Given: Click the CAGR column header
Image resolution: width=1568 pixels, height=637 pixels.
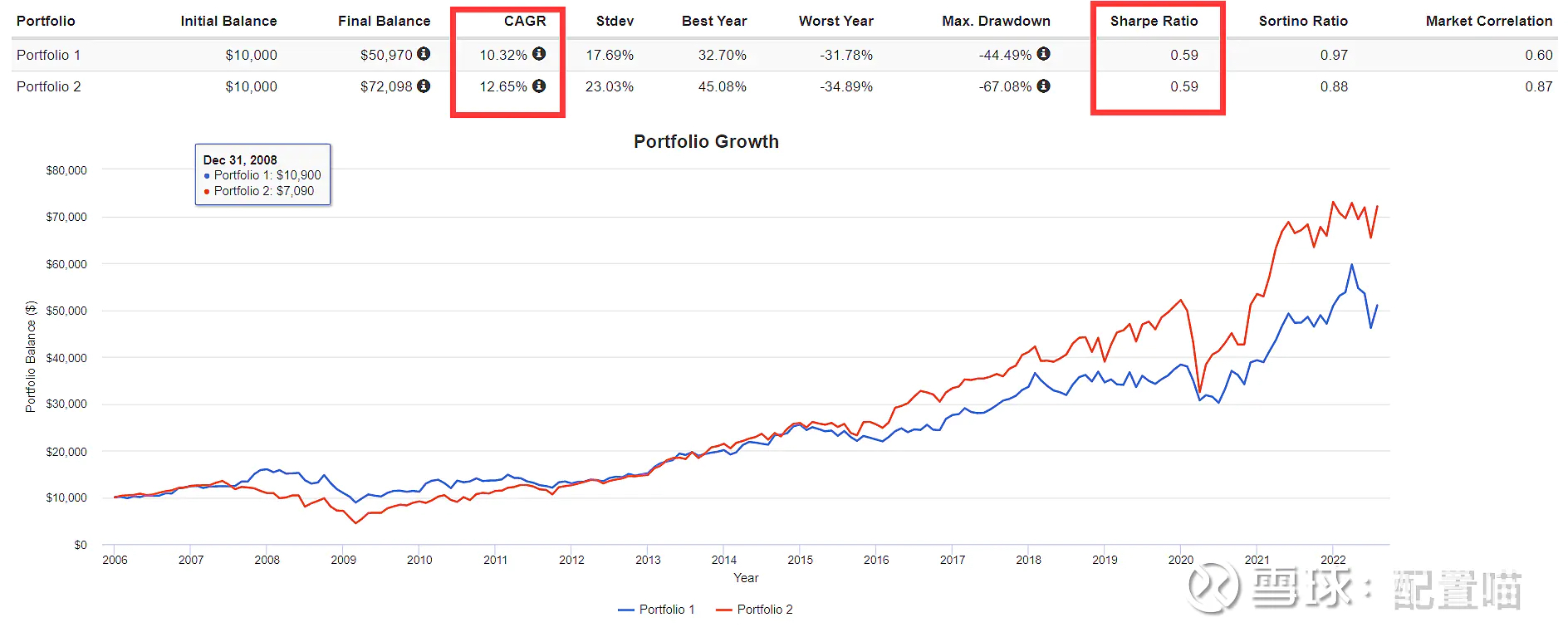Looking at the screenshot, I should click(525, 21).
